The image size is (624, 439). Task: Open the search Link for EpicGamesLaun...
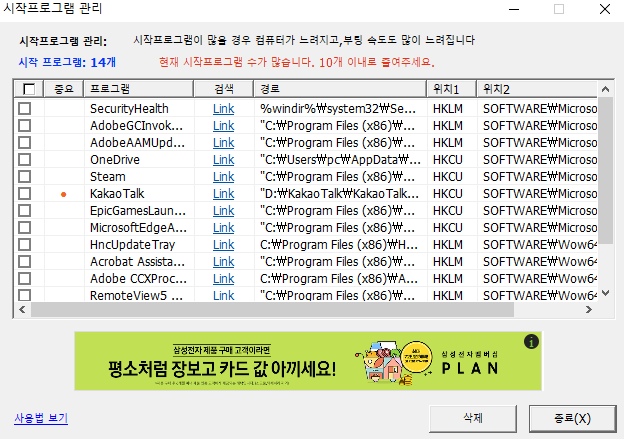224,211
